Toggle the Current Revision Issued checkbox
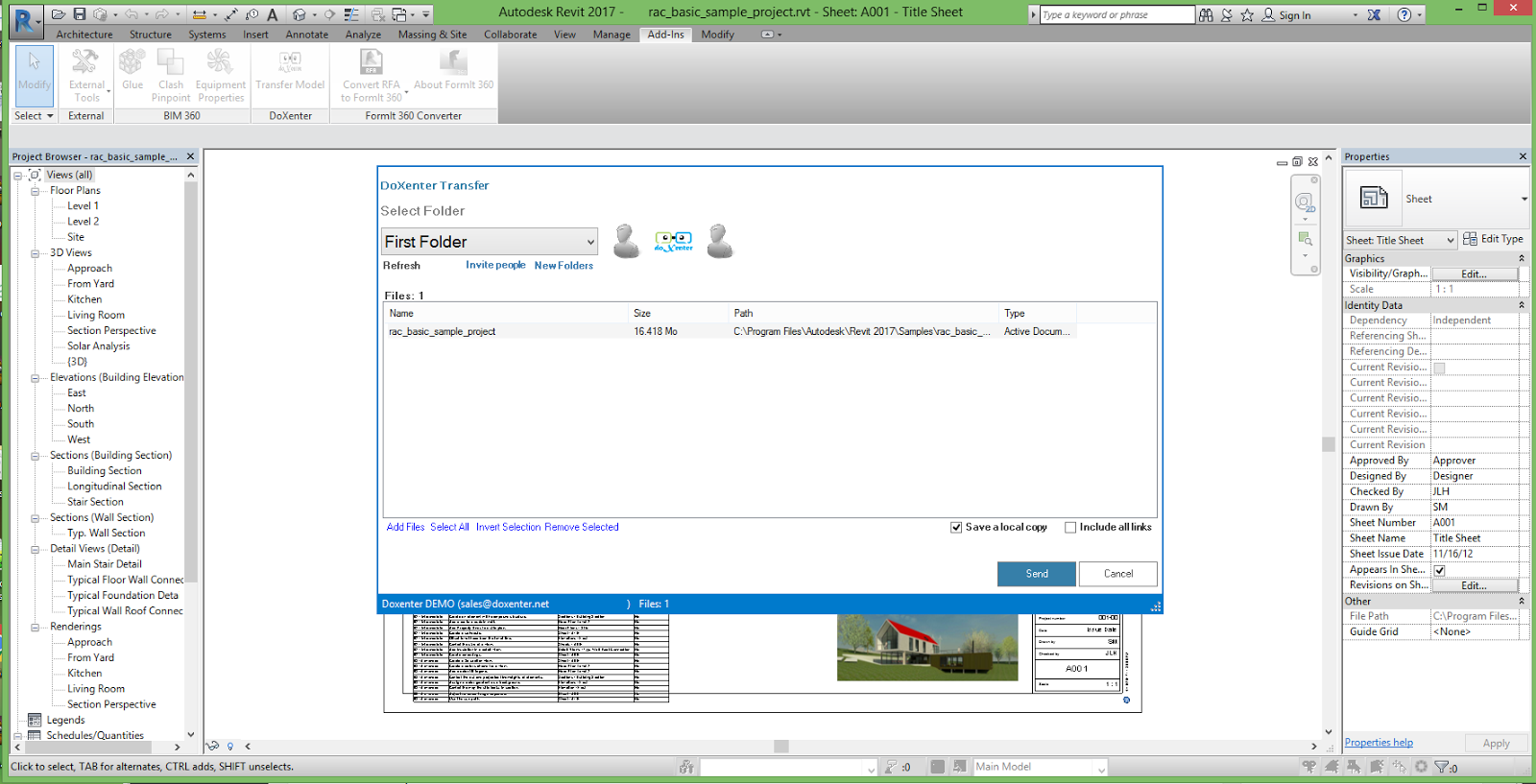The height and width of the screenshot is (784, 1536). 1439,368
